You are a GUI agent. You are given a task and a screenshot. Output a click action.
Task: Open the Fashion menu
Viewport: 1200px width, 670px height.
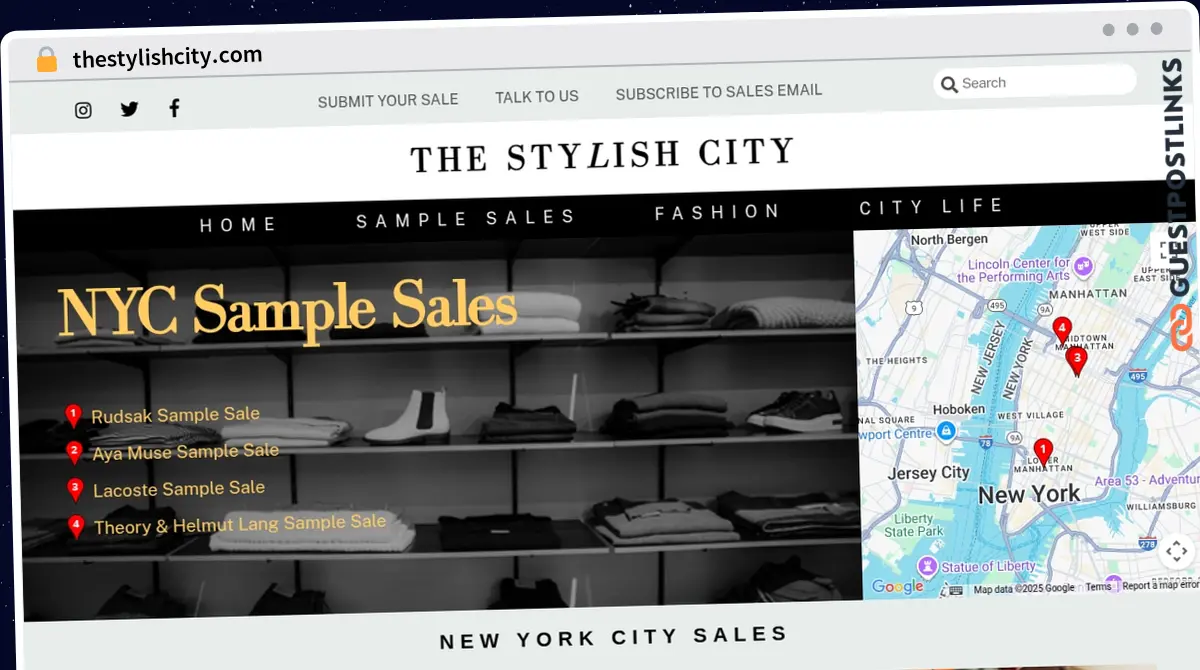coord(717,213)
